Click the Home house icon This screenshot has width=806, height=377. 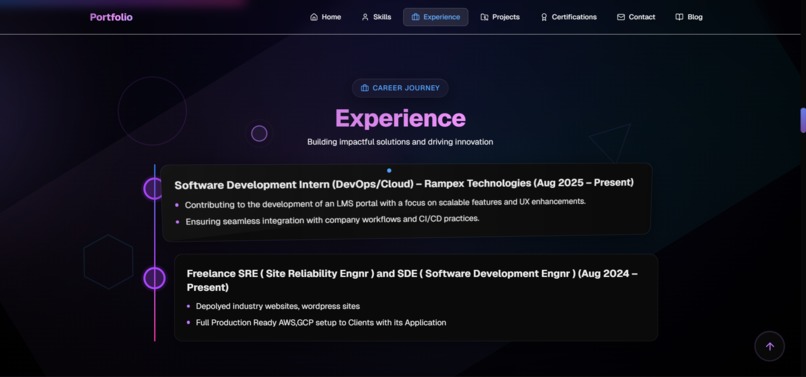click(314, 17)
